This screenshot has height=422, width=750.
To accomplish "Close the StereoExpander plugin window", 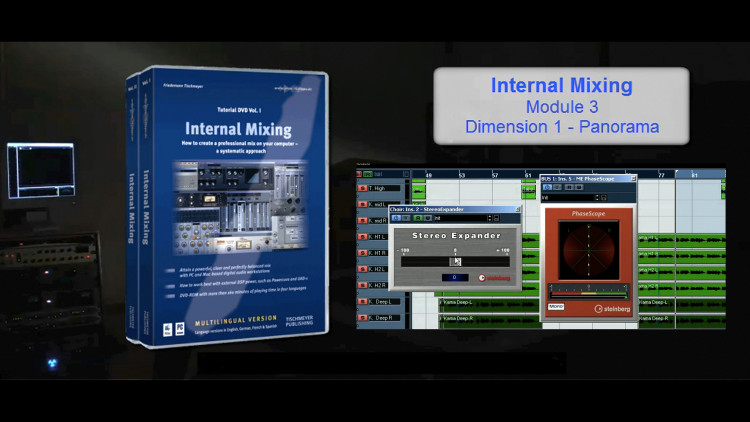I will (518, 210).
